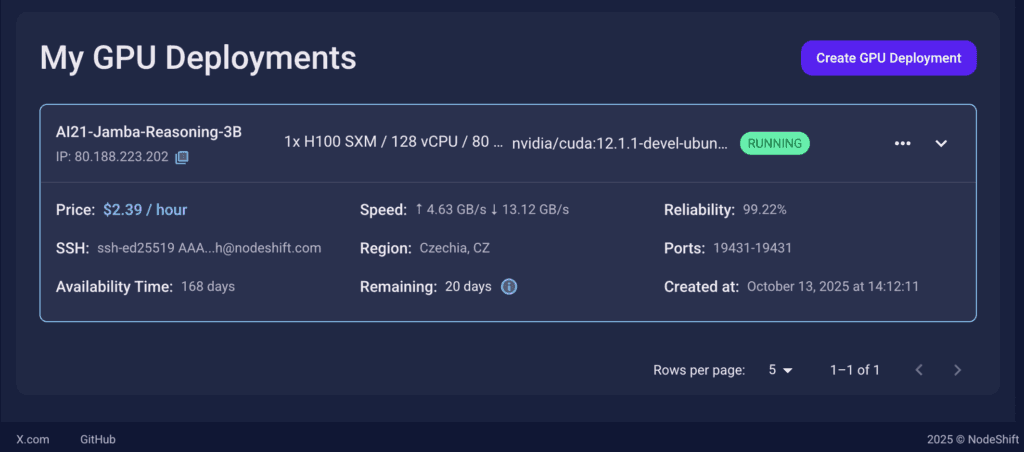Copy the deployment IP address icon

pyautogui.click(x=182, y=157)
